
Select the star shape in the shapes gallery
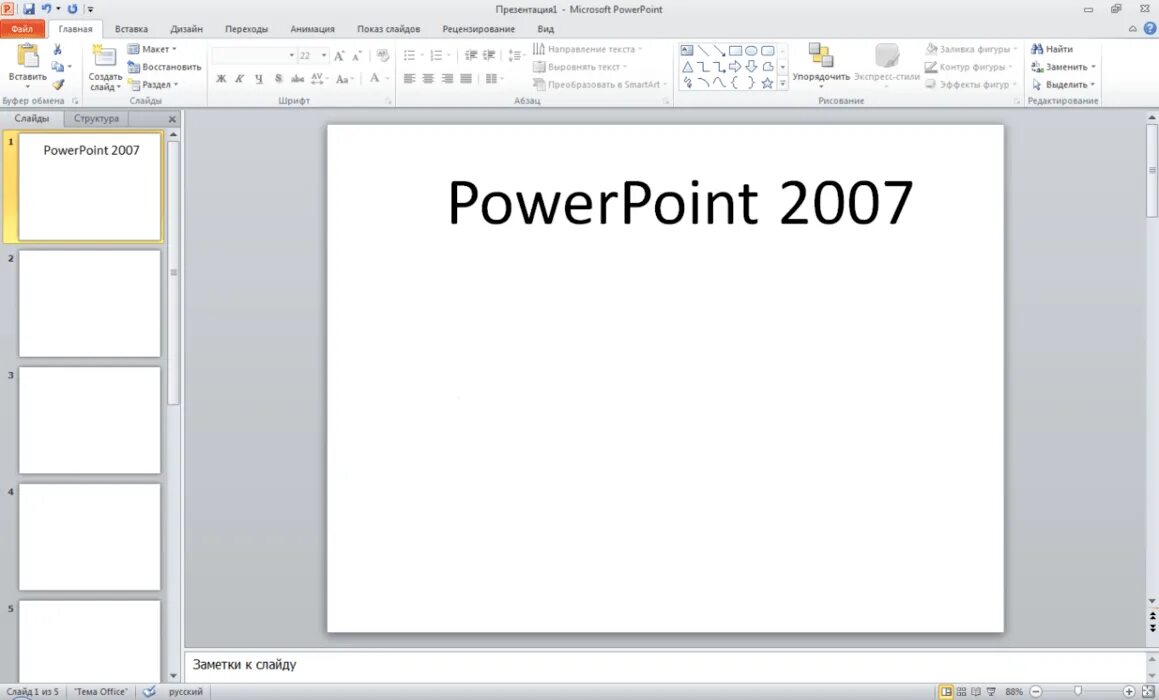point(767,83)
